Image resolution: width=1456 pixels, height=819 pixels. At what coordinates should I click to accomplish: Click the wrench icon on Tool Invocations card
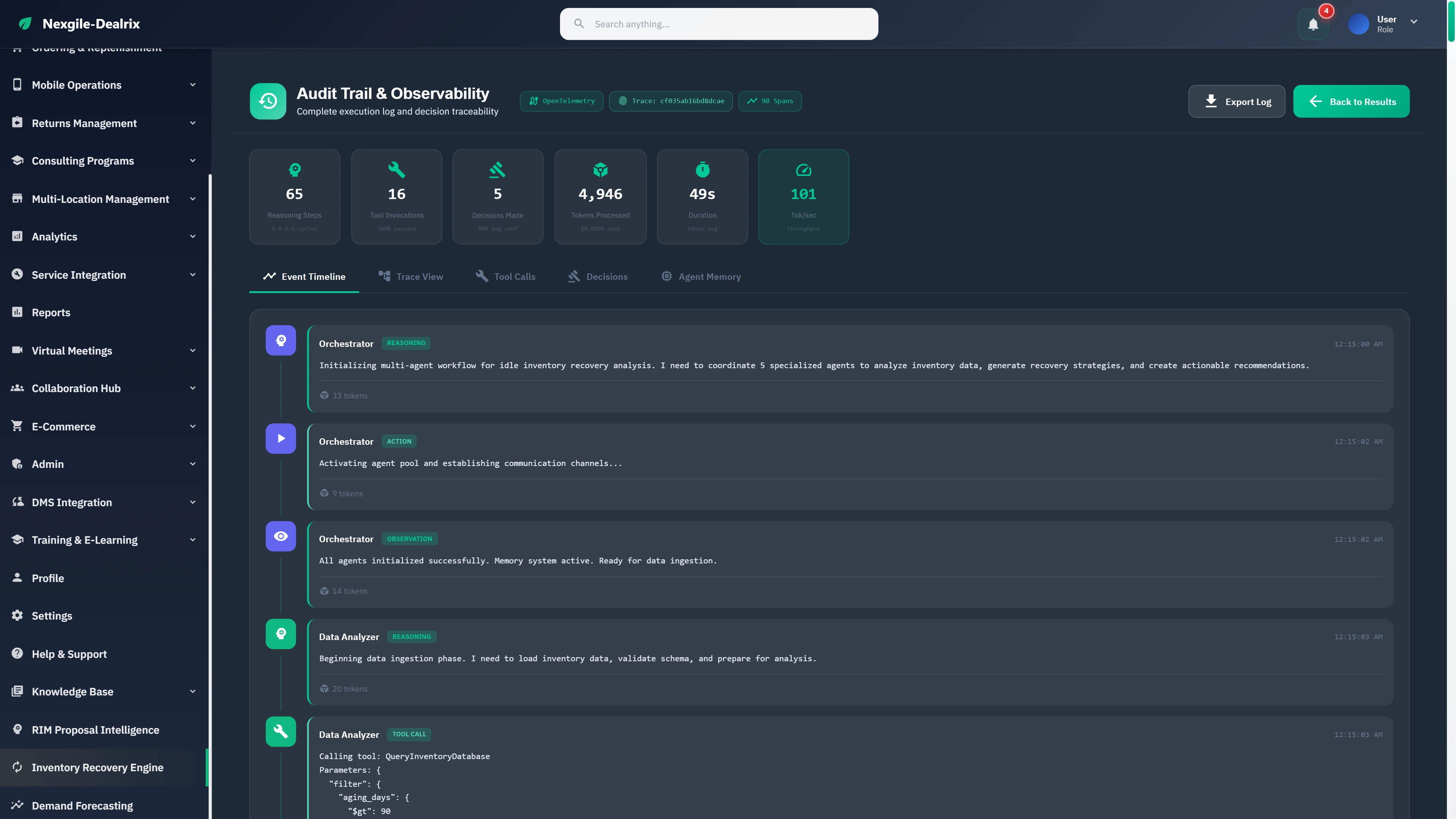396,170
